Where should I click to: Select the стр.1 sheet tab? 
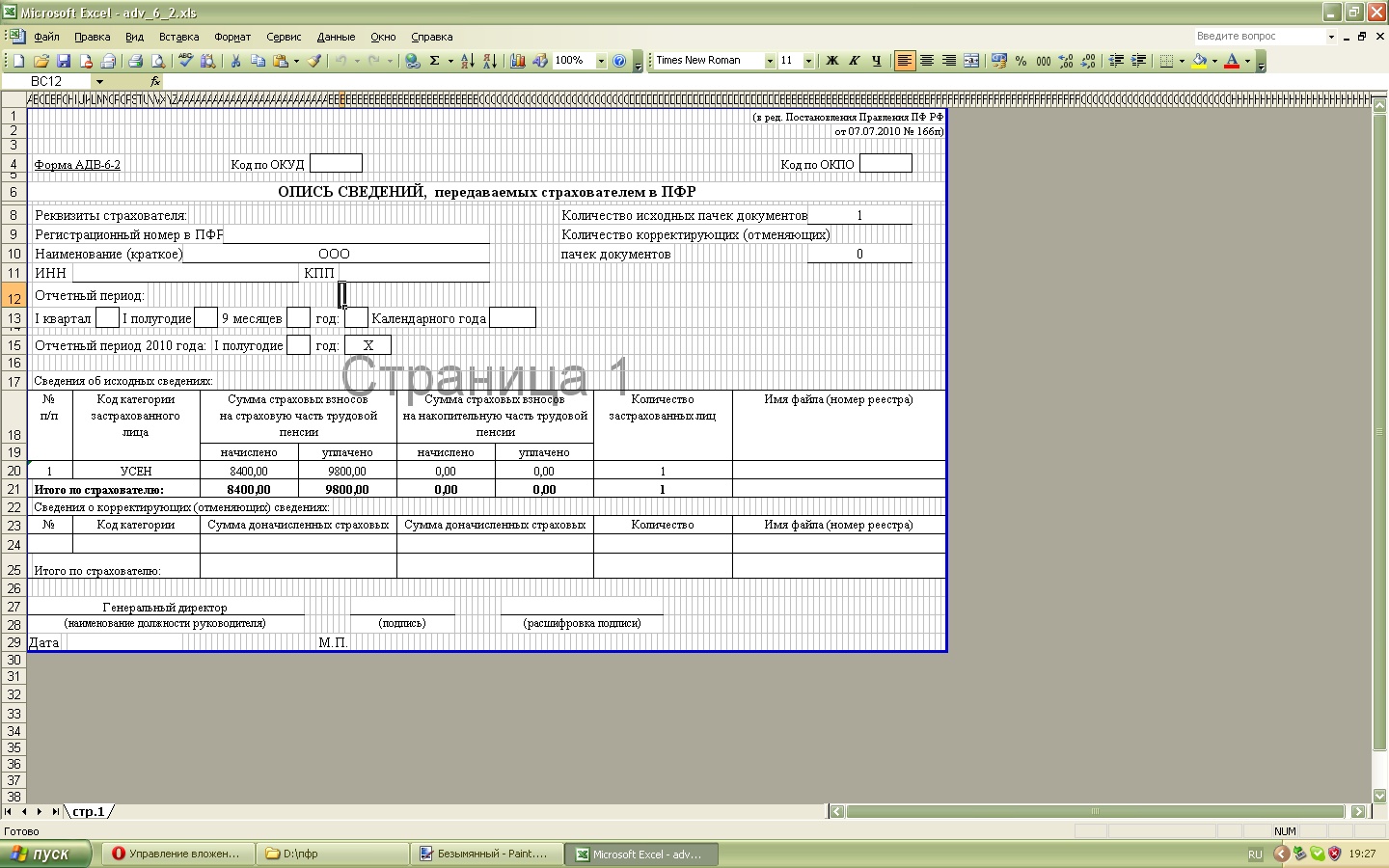pyautogui.click(x=89, y=812)
